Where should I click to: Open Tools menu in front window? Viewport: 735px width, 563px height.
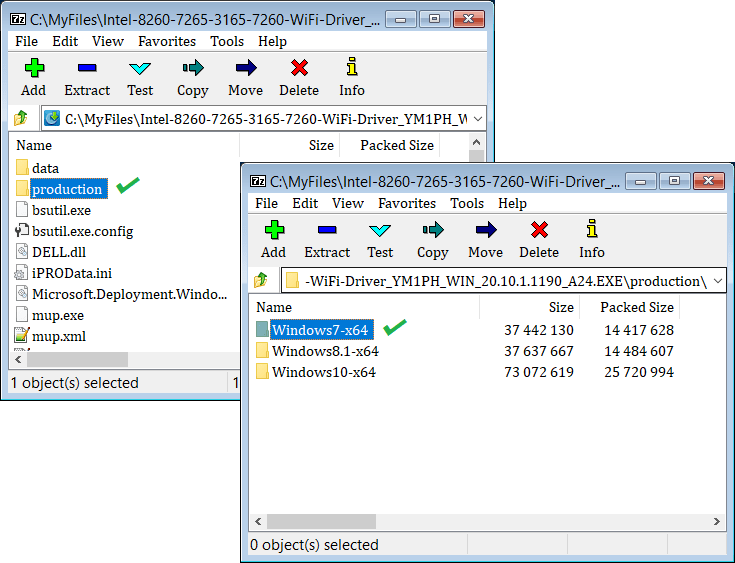[x=467, y=203]
